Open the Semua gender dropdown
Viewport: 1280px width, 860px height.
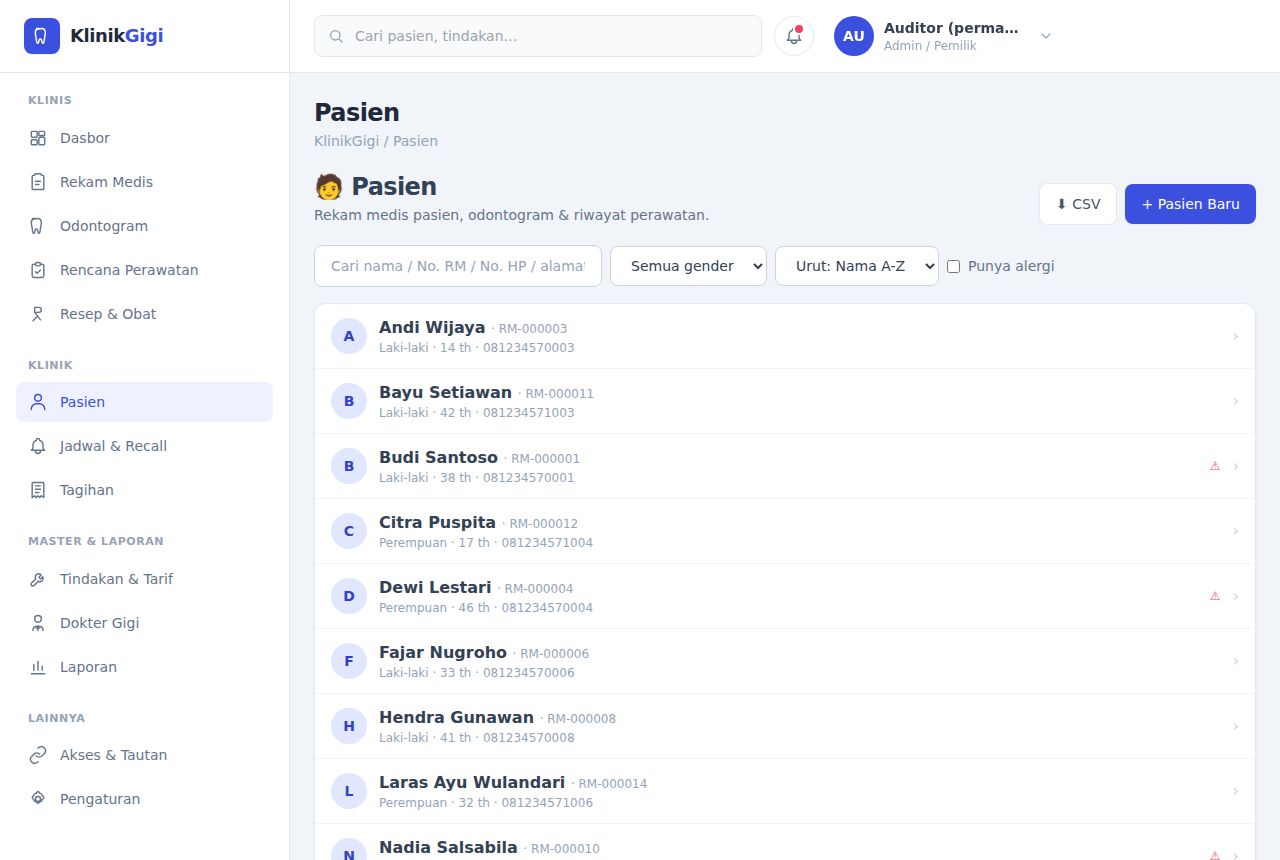688,266
